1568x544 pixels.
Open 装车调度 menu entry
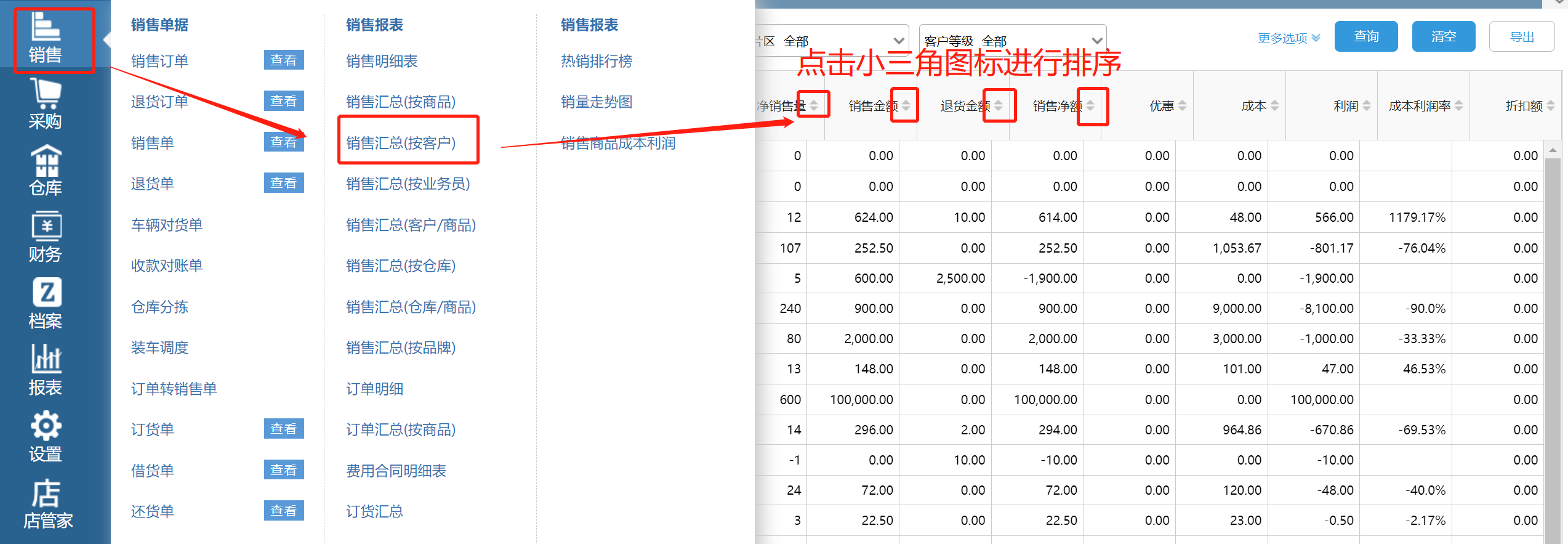tap(159, 347)
